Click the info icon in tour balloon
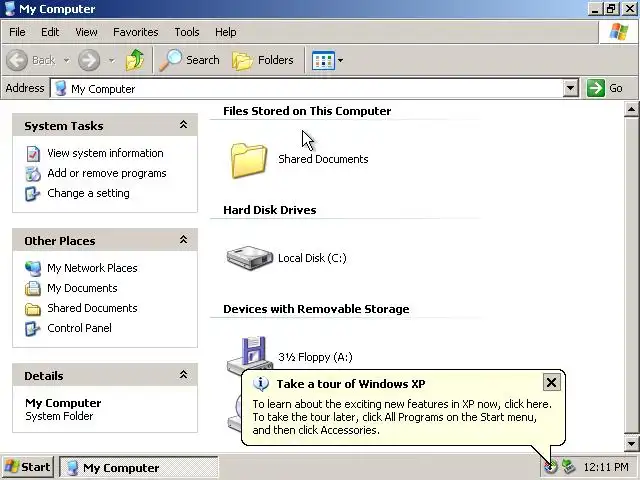This screenshot has width=640, height=480. pyautogui.click(x=261, y=383)
